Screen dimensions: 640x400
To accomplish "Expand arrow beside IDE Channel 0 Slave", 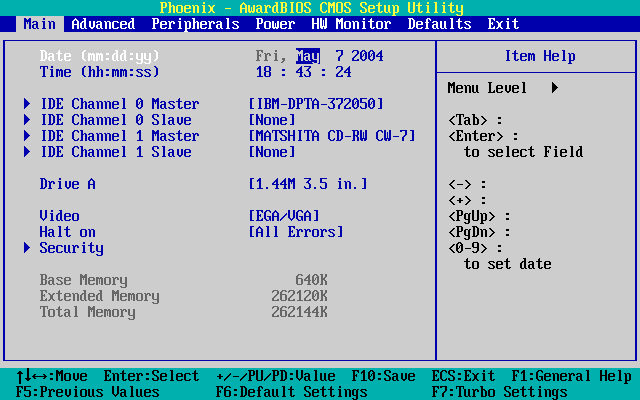I will [27, 120].
